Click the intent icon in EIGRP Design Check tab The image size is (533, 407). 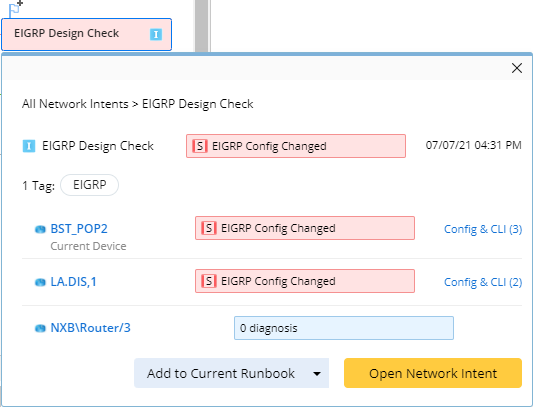156,34
